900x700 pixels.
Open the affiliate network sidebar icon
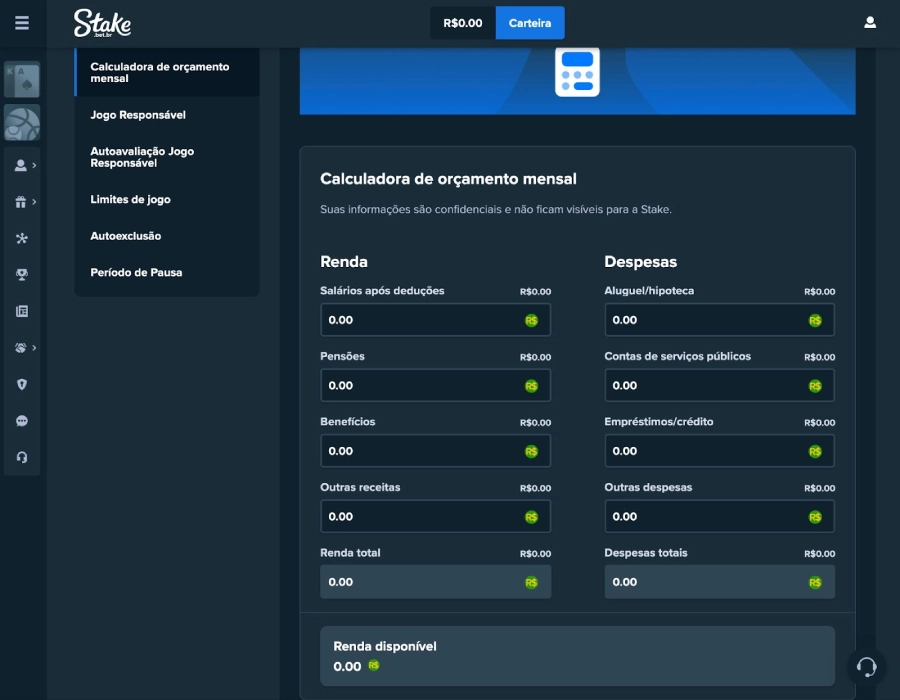tap(22, 238)
